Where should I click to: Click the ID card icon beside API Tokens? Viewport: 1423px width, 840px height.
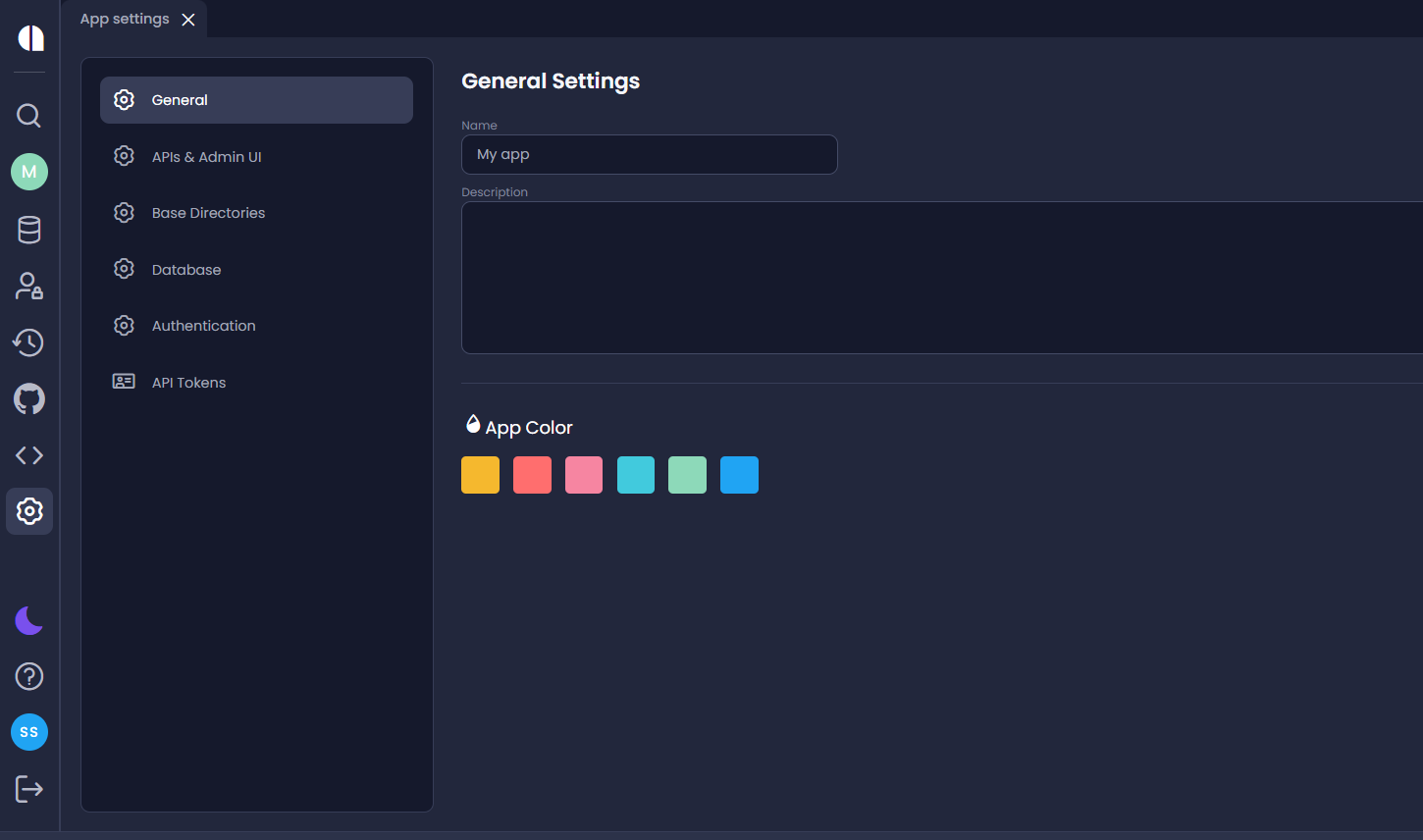(x=124, y=382)
